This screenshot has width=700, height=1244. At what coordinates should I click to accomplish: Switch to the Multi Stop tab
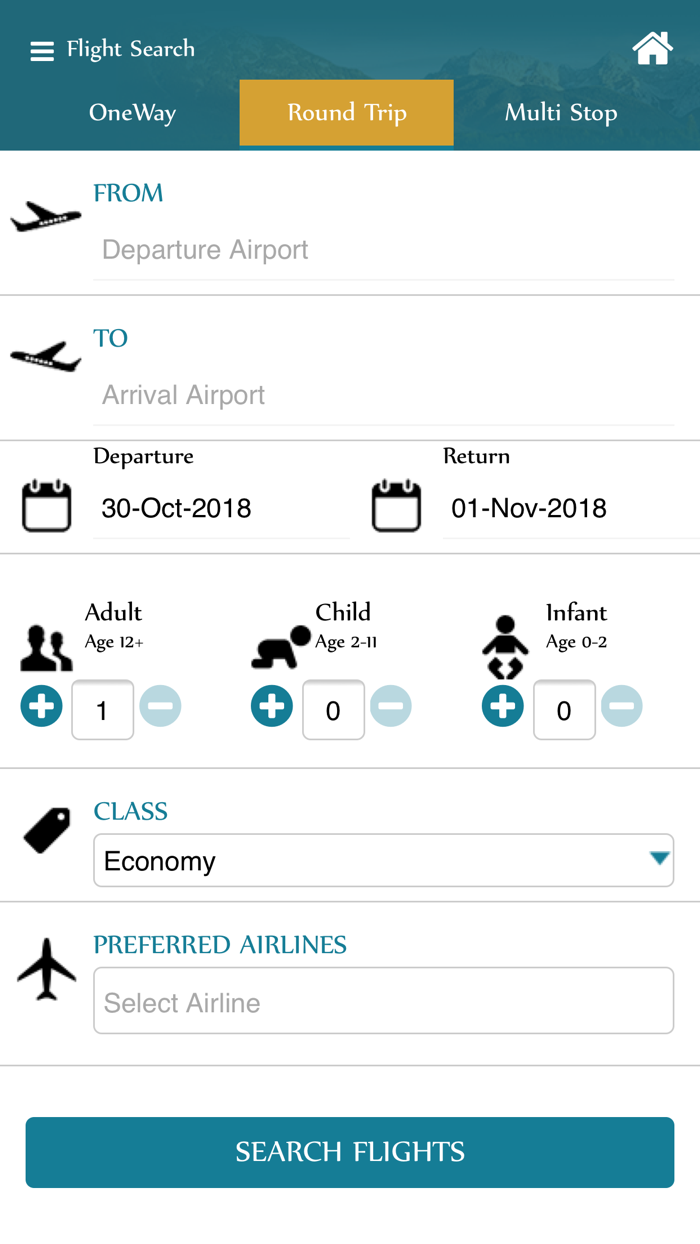pyautogui.click(x=560, y=113)
